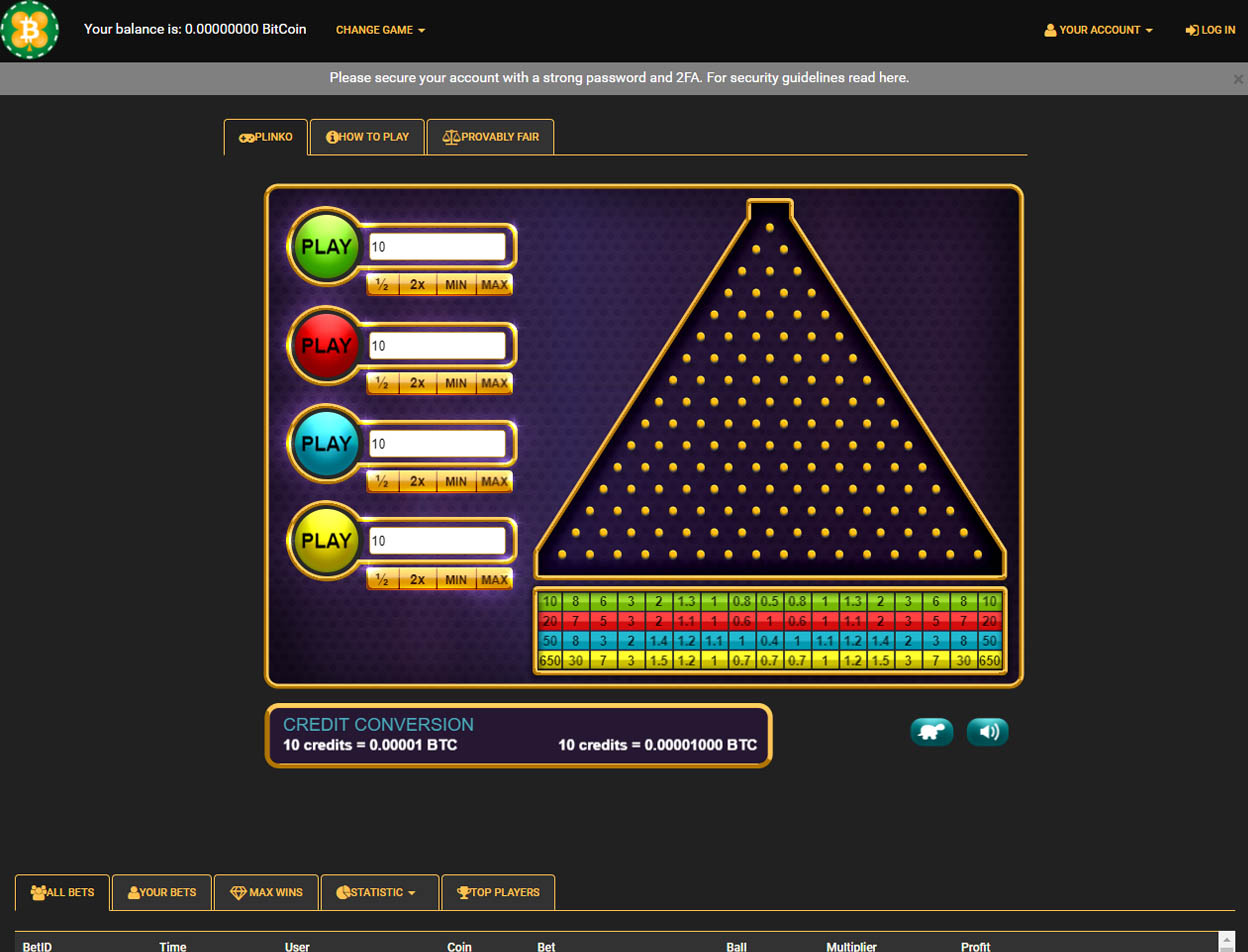Click the red PLAY ball button
Image resolution: width=1248 pixels, height=952 pixels.
(x=326, y=346)
